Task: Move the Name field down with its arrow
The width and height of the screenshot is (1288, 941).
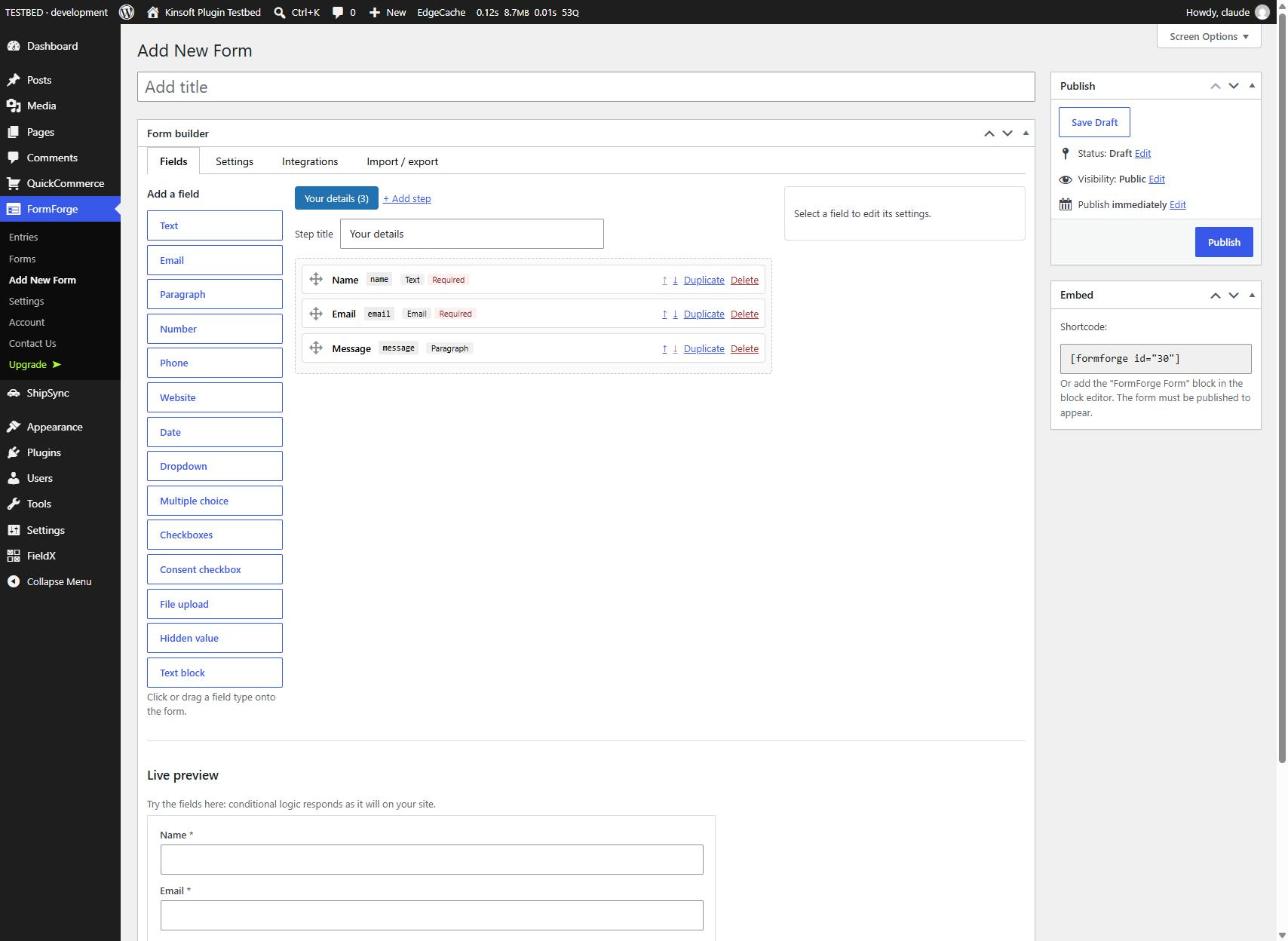Action: (675, 280)
